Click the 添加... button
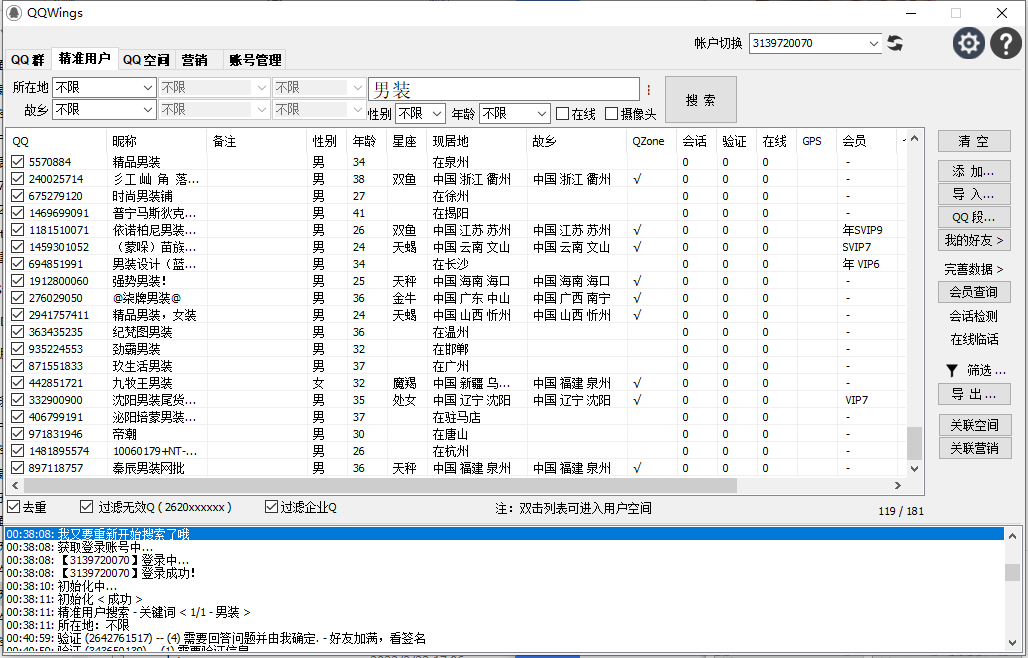 tap(974, 171)
